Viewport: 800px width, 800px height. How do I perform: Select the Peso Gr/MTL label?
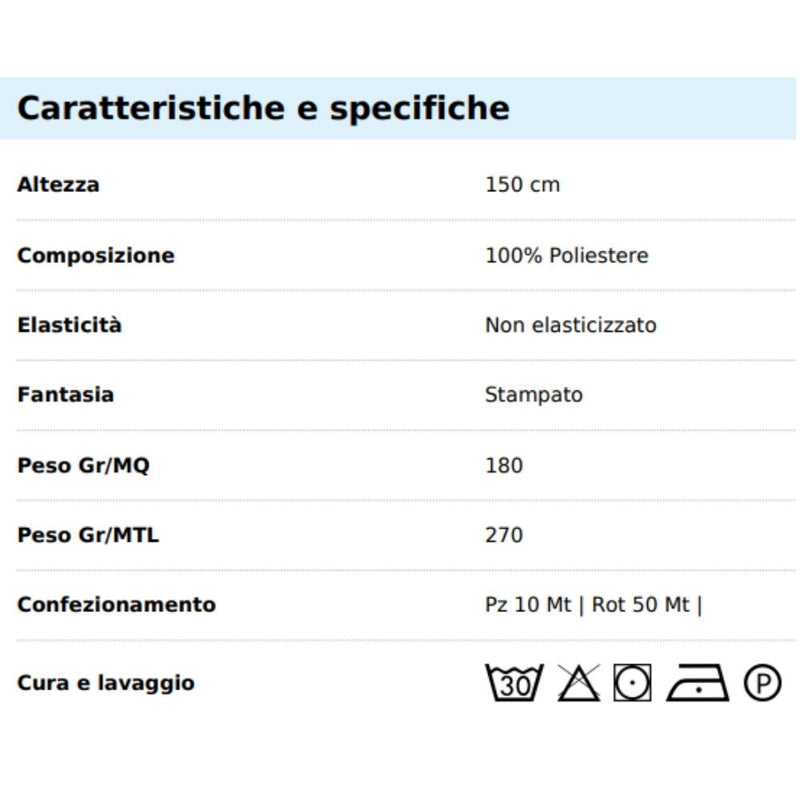coord(88,535)
